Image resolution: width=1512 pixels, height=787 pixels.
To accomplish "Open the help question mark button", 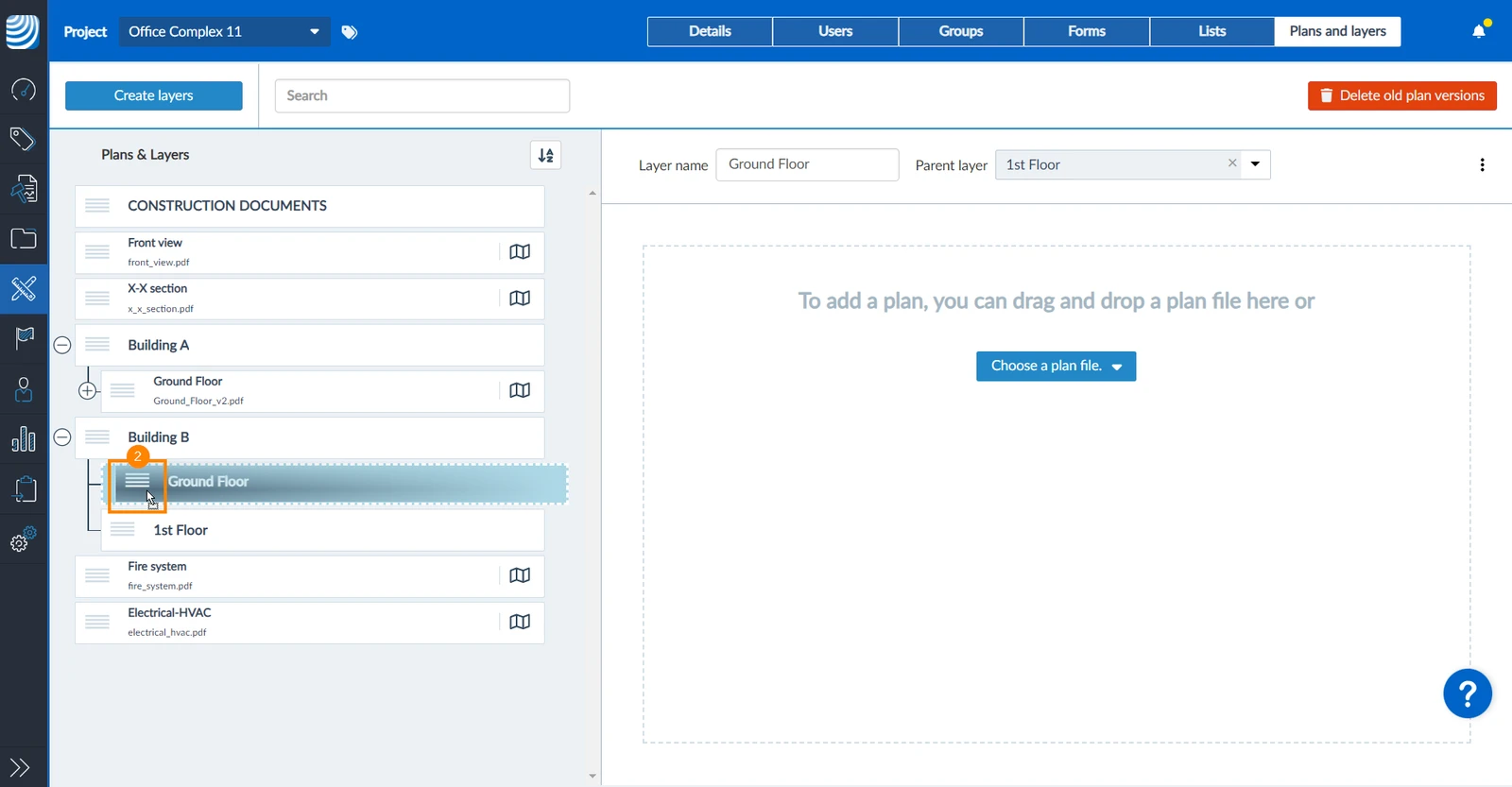I will (x=1468, y=694).
